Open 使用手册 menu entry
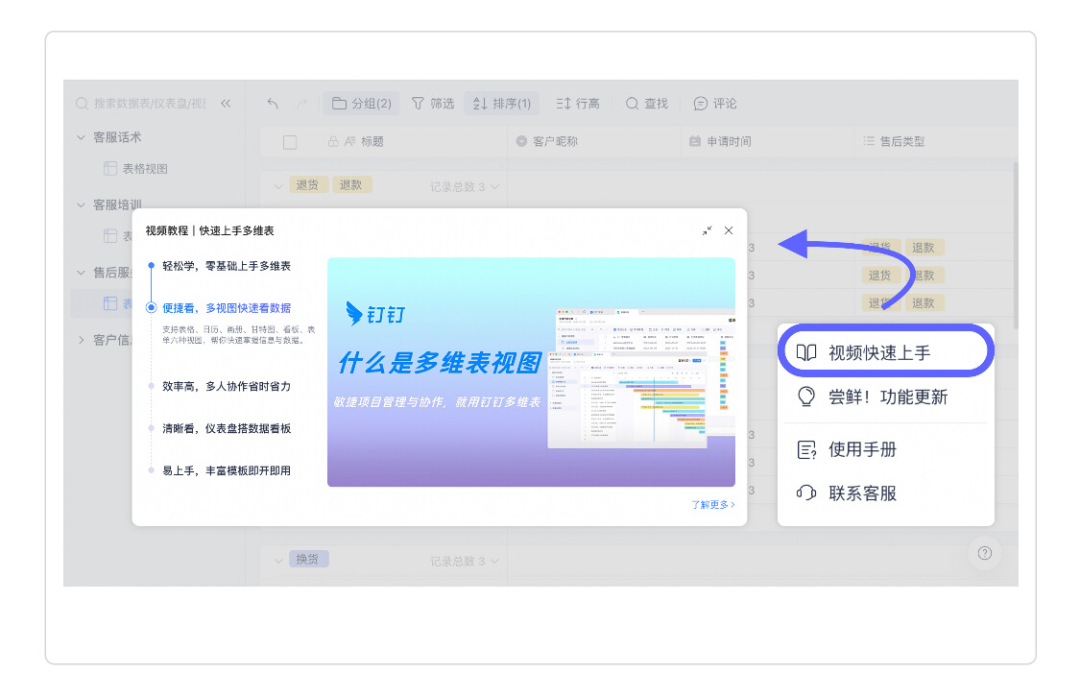Viewport: 1080px width, 697px height. point(862,450)
